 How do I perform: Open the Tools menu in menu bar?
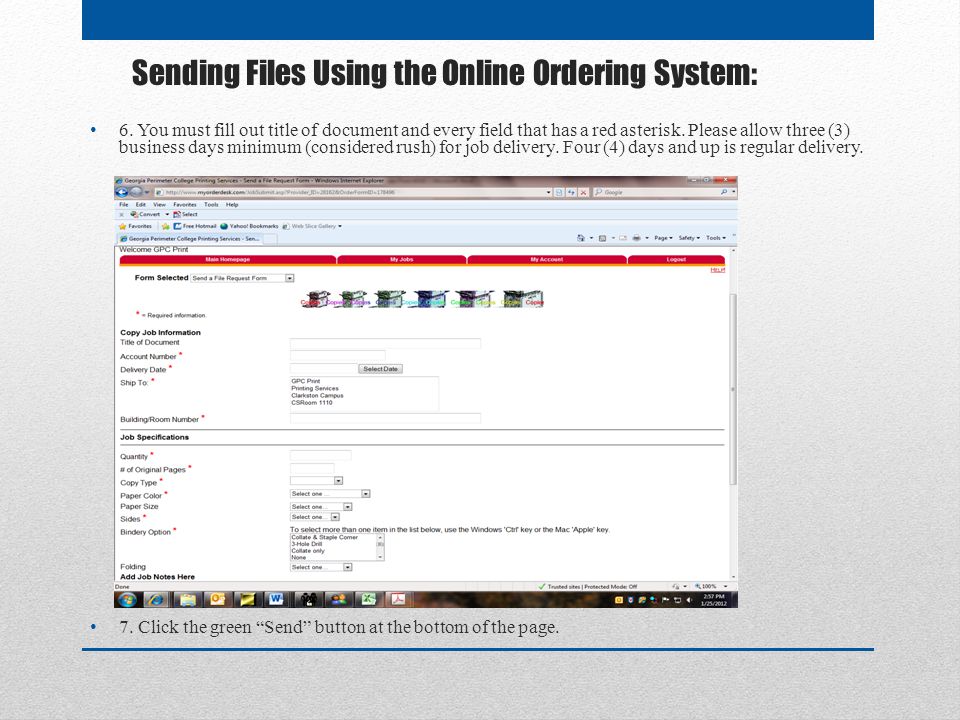(211, 204)
